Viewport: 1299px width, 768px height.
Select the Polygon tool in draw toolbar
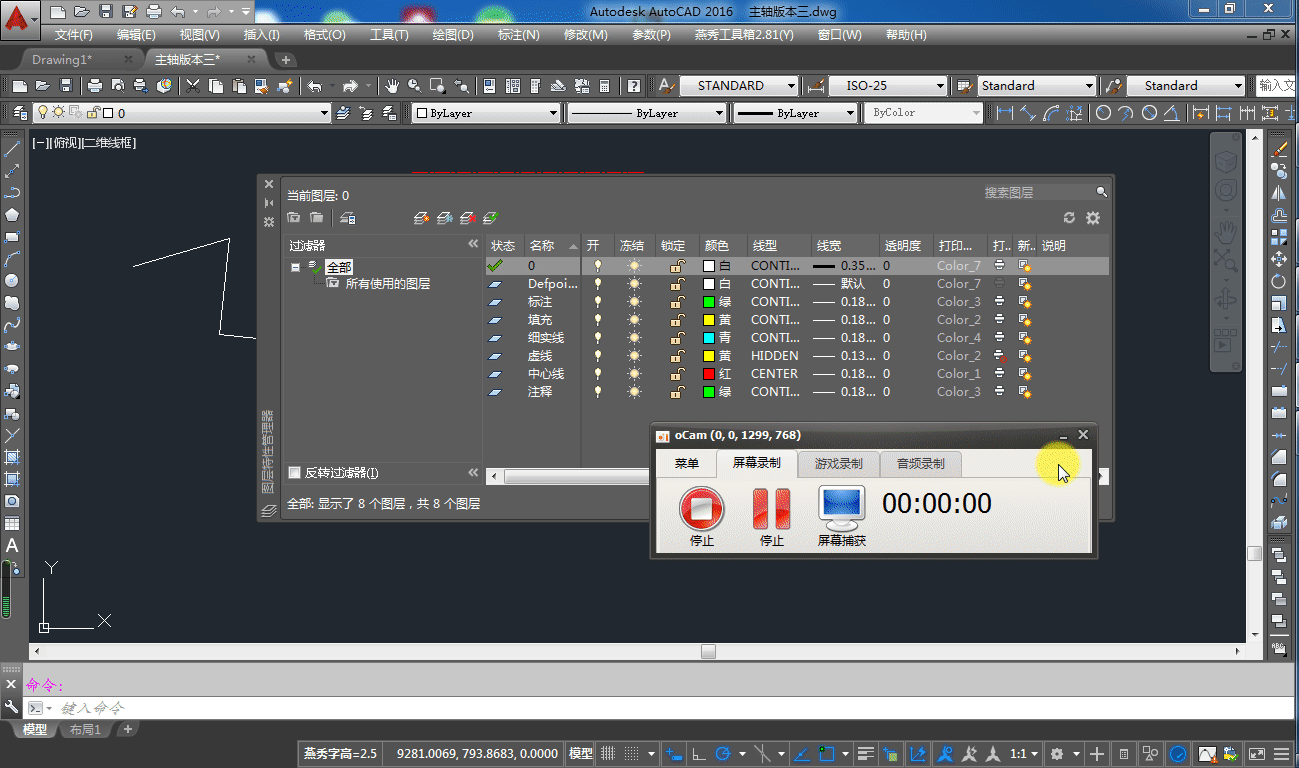click(12, 214)
